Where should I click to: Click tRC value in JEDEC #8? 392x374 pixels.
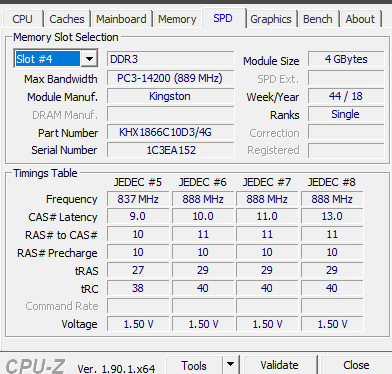[332, 288]
